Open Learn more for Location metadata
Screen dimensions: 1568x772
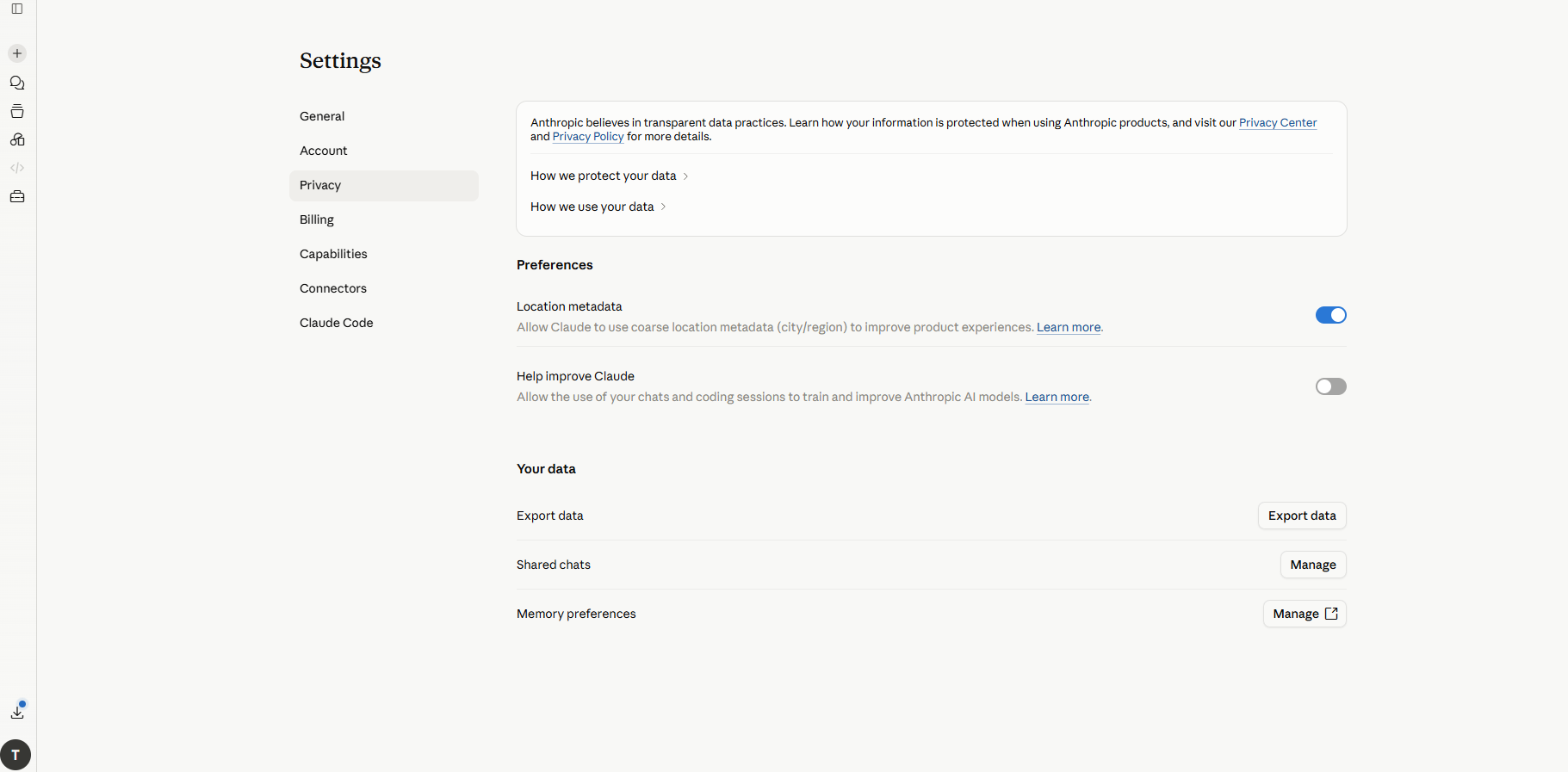[1069, 327]
